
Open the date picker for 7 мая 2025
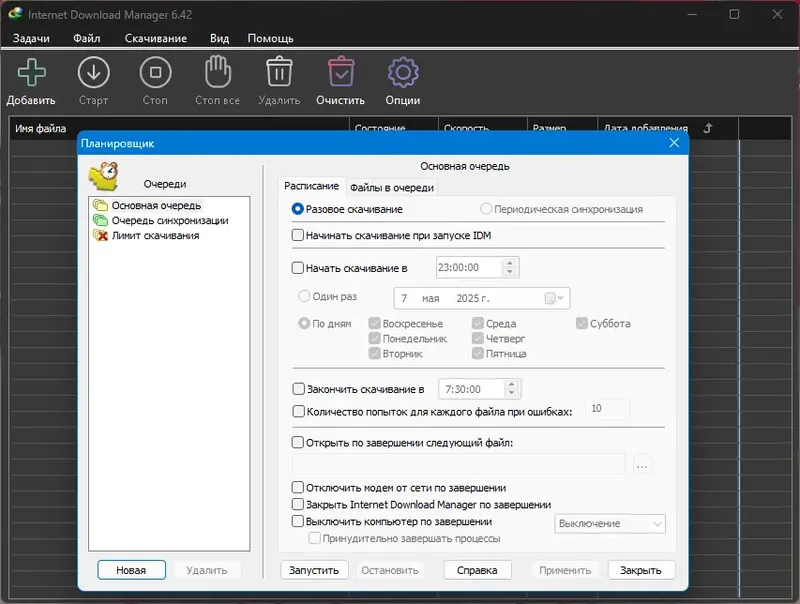(555, 297)
